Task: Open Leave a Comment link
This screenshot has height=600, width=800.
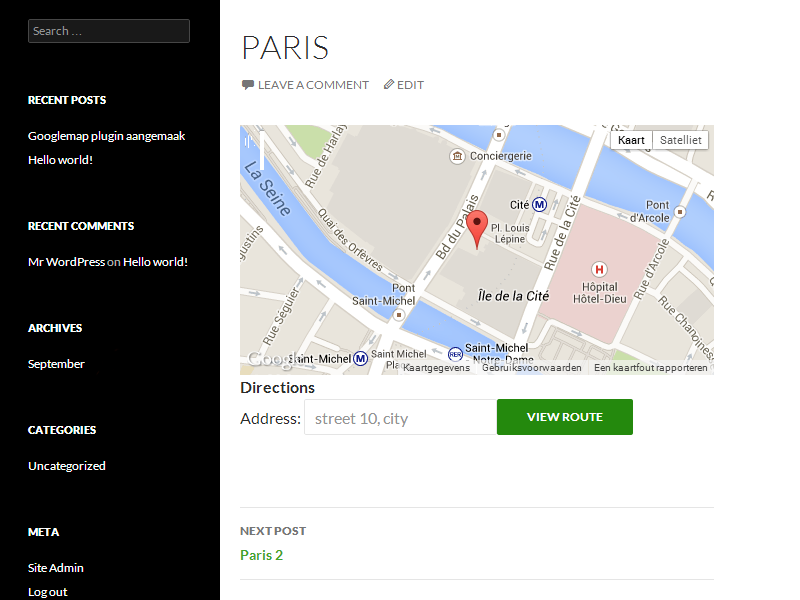Action: [313, 85]
